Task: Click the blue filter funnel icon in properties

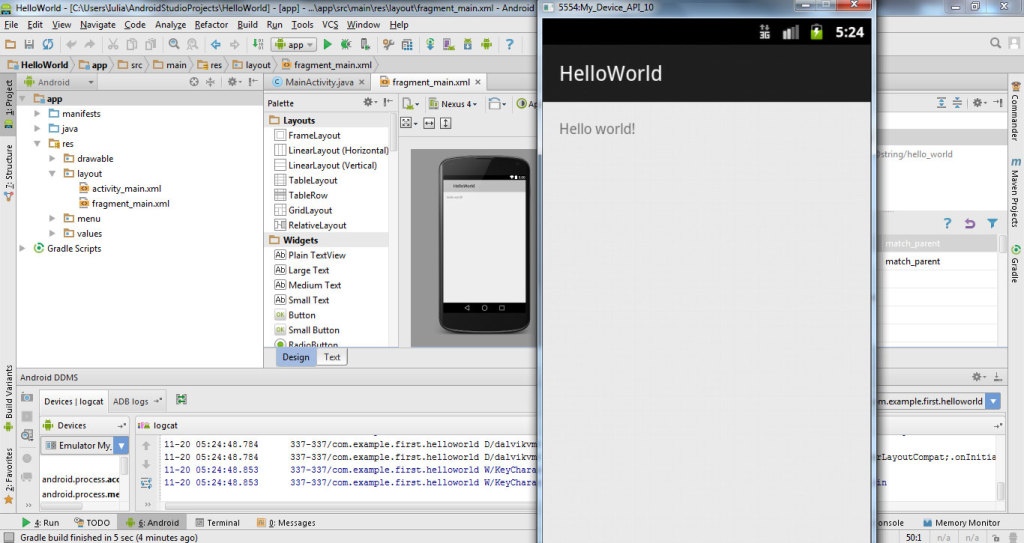Action: (x=992, y=223)
